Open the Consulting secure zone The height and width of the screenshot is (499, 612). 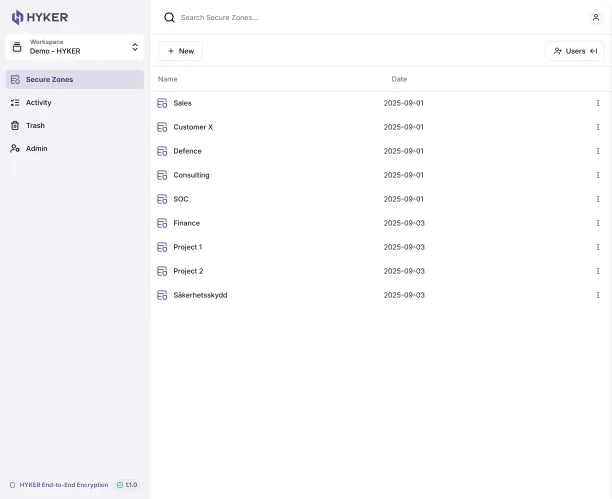tap(191, 175)
